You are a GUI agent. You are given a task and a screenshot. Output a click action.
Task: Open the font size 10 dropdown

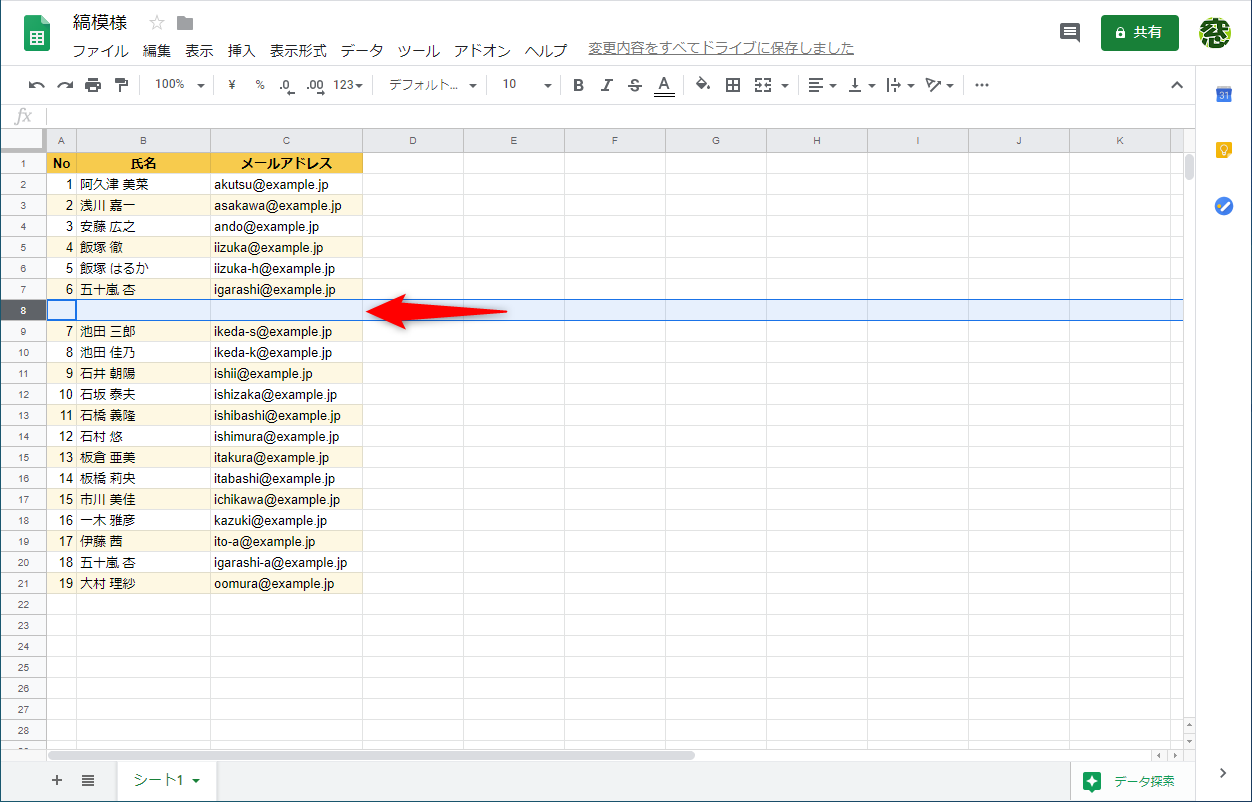point(526,85)
